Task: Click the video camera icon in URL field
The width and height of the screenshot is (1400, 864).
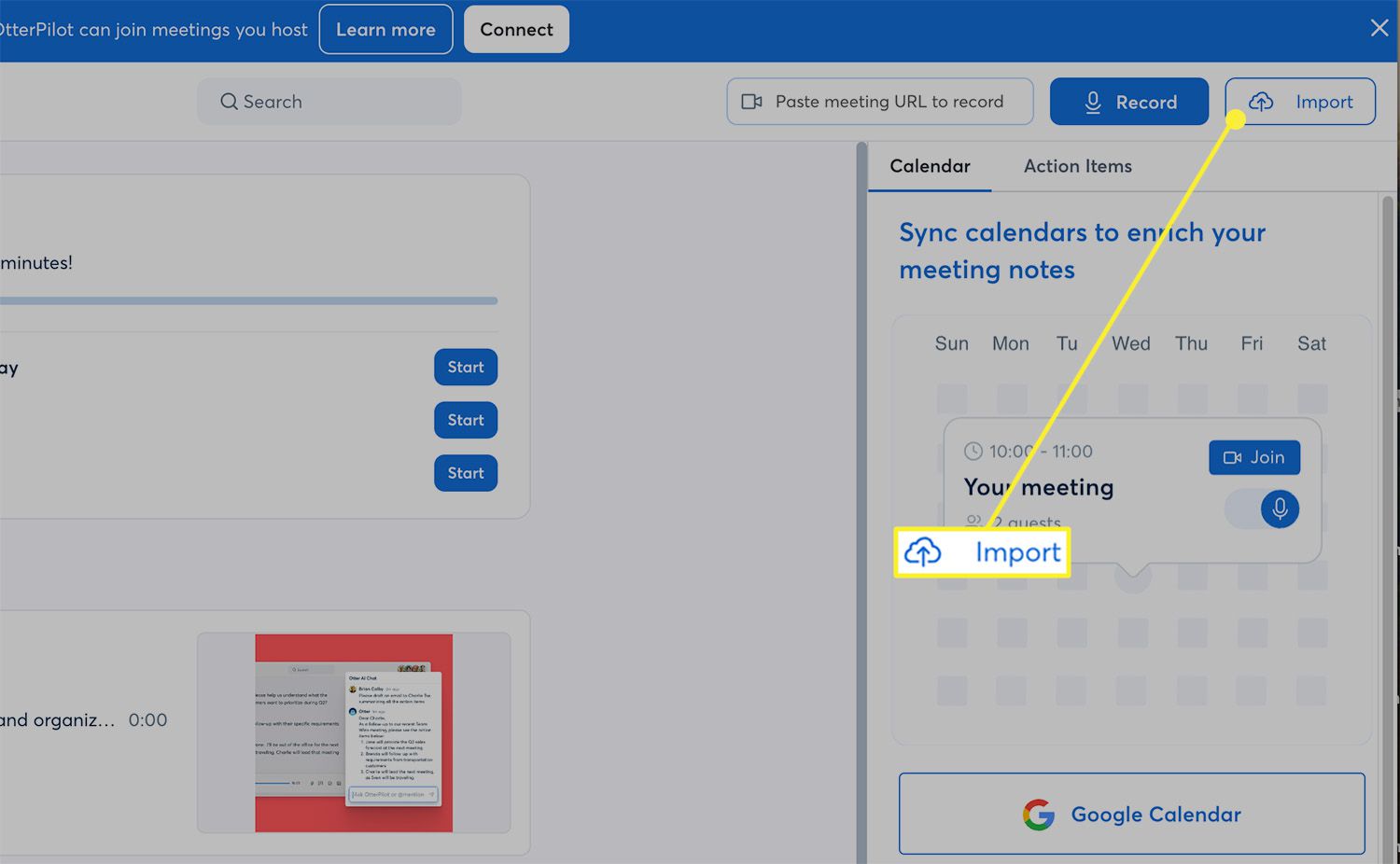Action: point(751,102)
